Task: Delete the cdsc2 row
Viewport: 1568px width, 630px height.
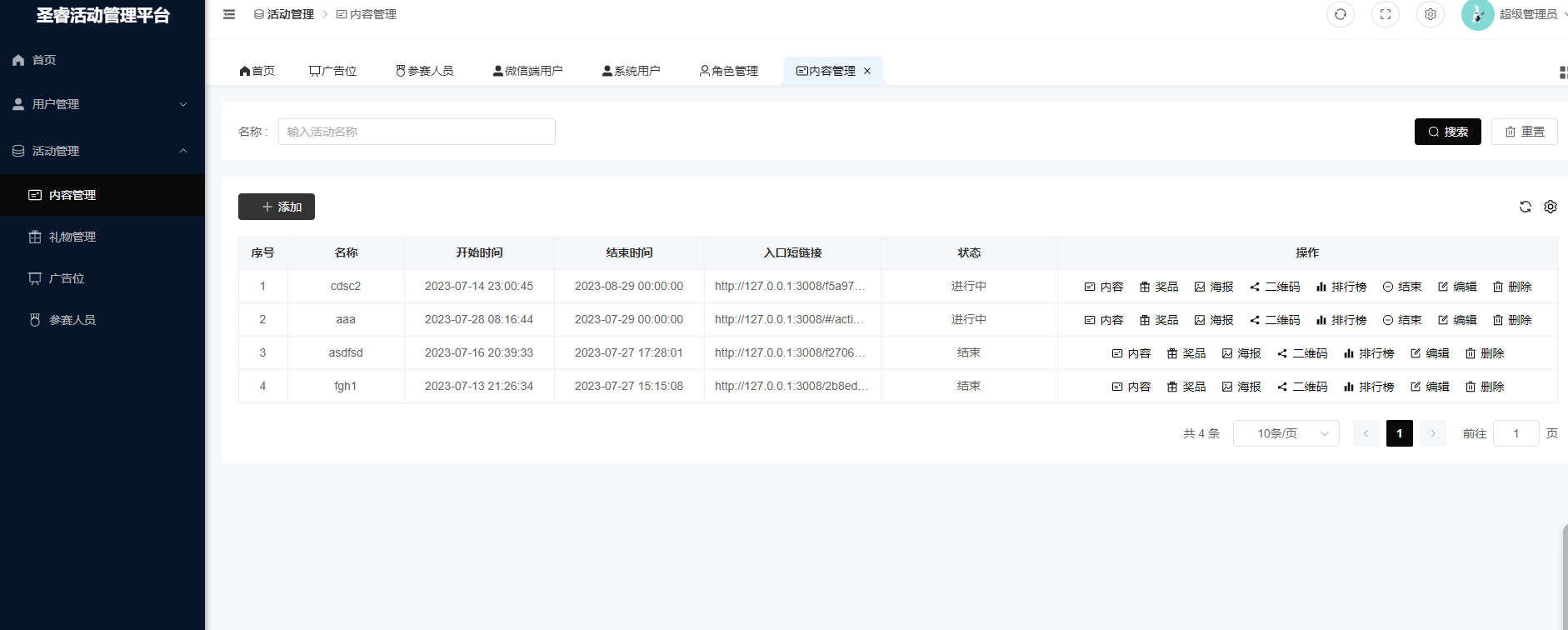Action: (1512, 287)
